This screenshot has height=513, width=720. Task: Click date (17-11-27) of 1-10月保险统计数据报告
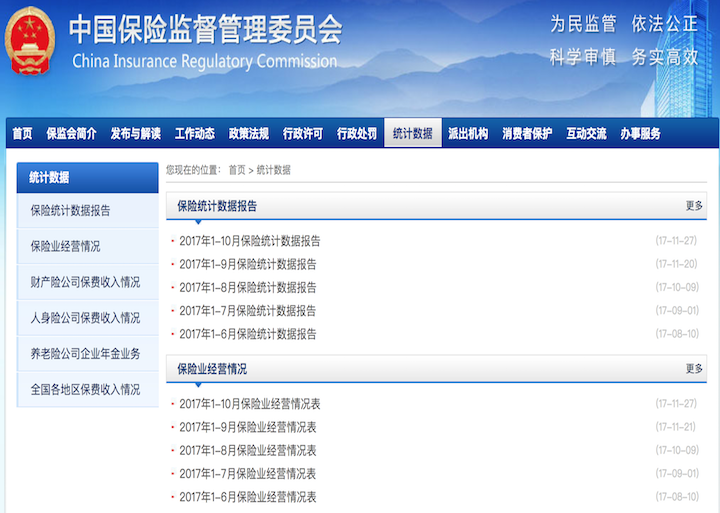pyautogui.click(x=676, y=241)
